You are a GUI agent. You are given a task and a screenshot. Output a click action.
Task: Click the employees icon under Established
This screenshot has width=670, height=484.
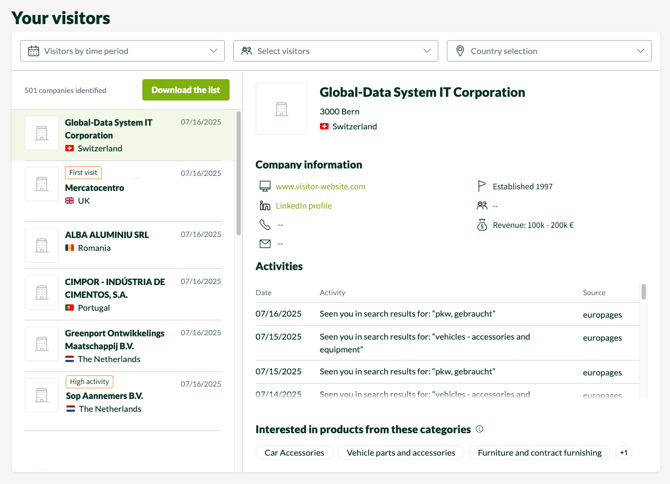[x=482, y=205]
